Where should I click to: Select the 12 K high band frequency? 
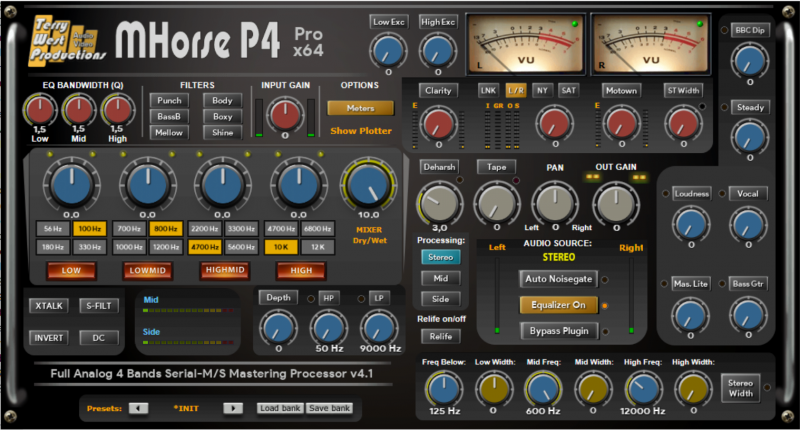click(x=317, y=247)
